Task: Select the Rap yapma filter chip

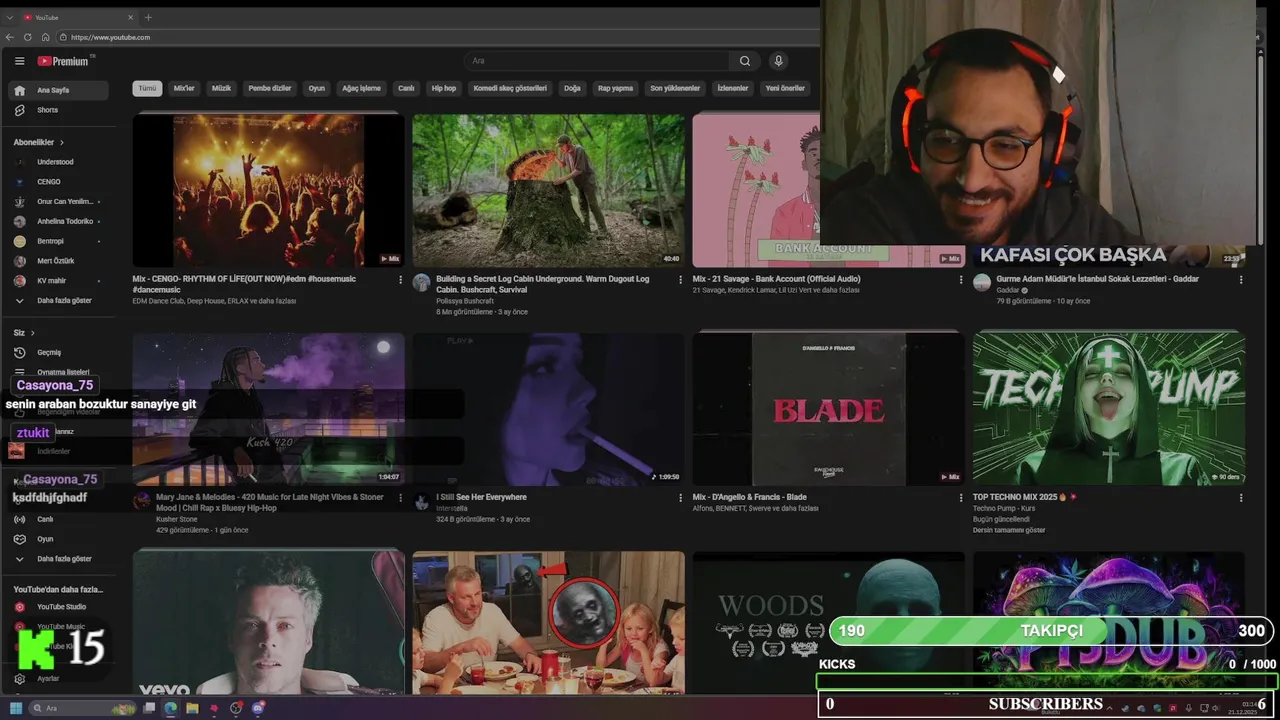Action: tap(615, 88)
